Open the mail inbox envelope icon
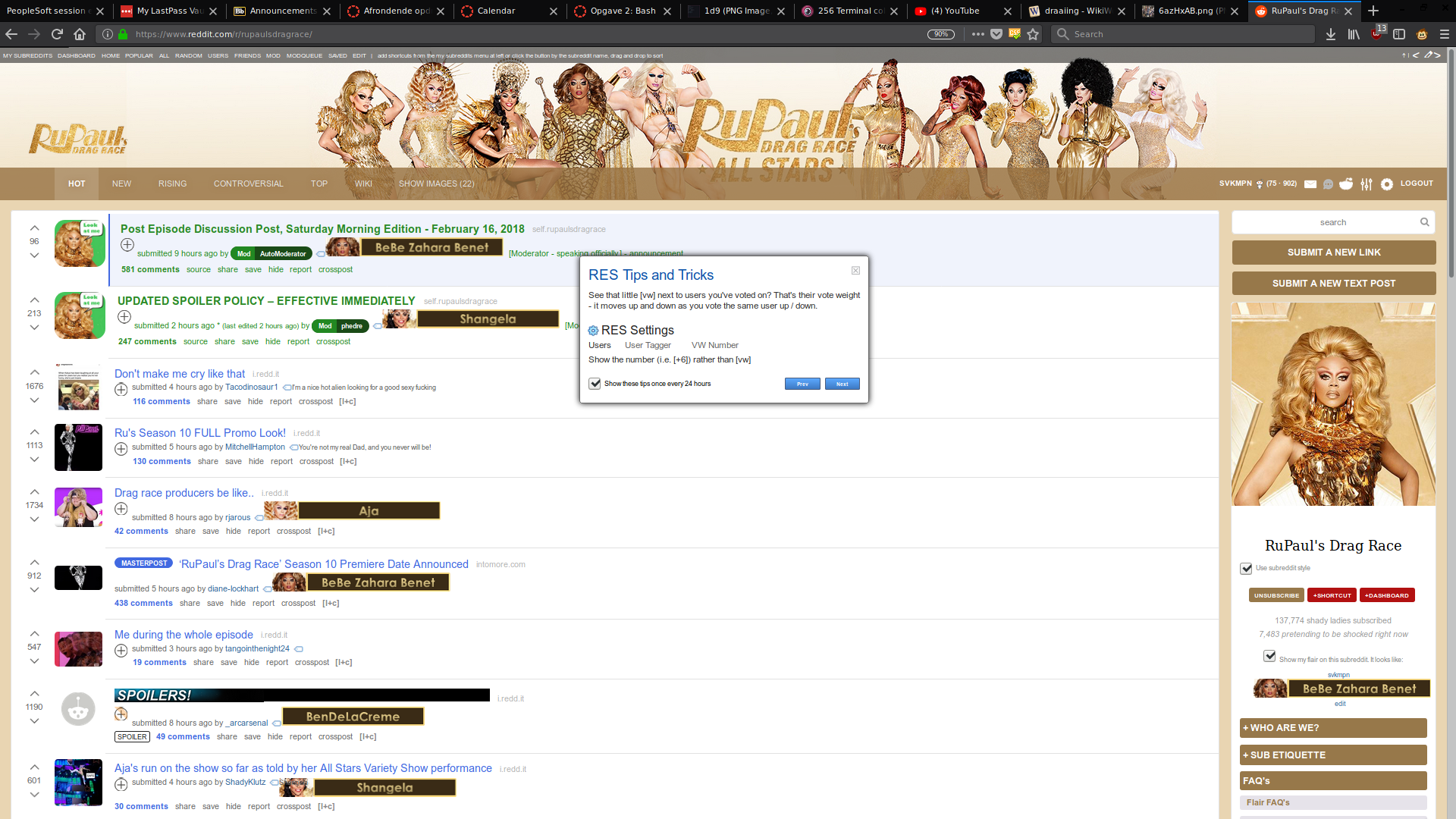This screenshot has width=1456, height=819. (x=1310, y=184)
